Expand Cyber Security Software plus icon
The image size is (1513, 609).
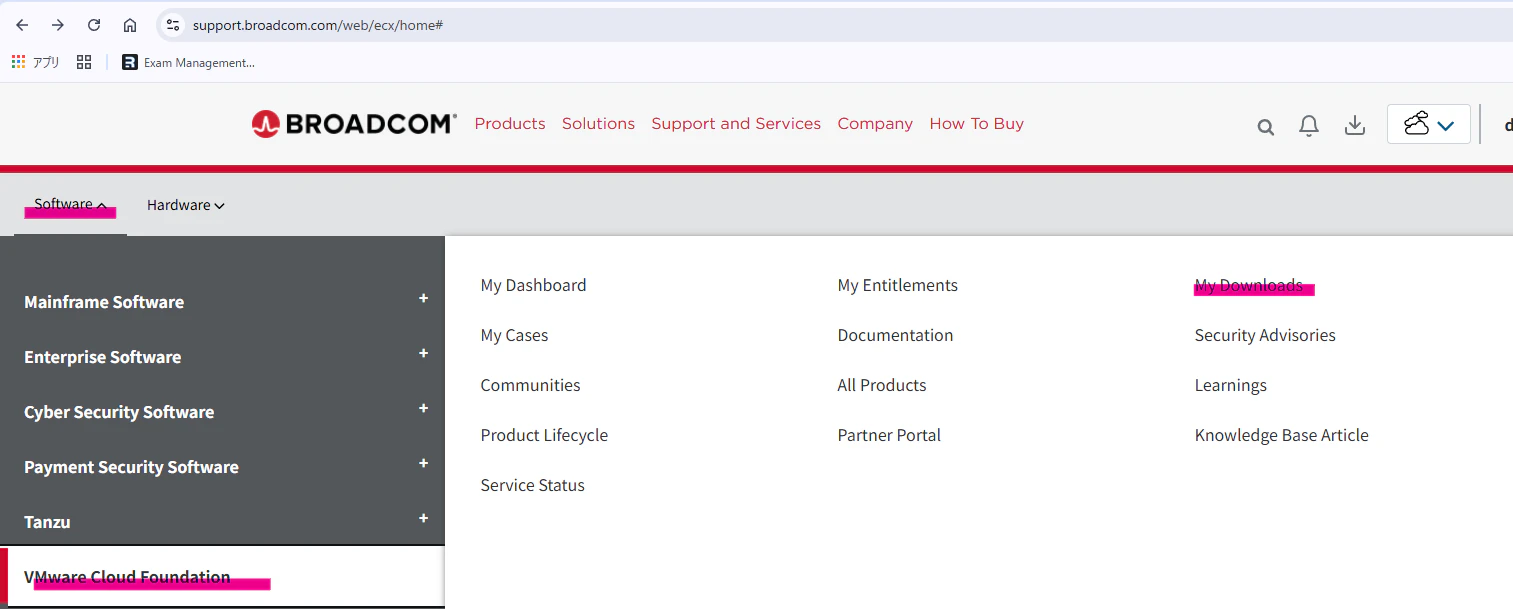tap(423, 409)
